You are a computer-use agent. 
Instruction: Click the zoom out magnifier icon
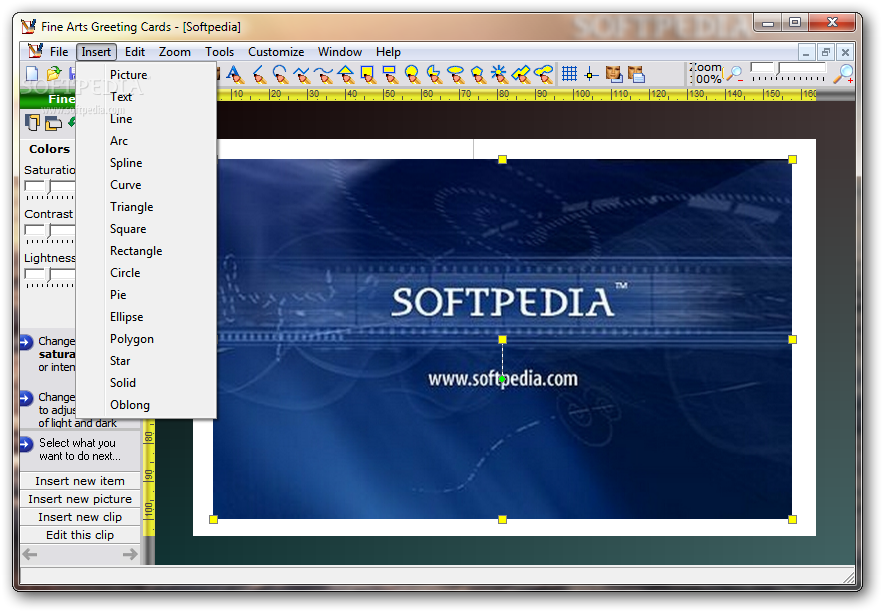(x=734, y=74)
